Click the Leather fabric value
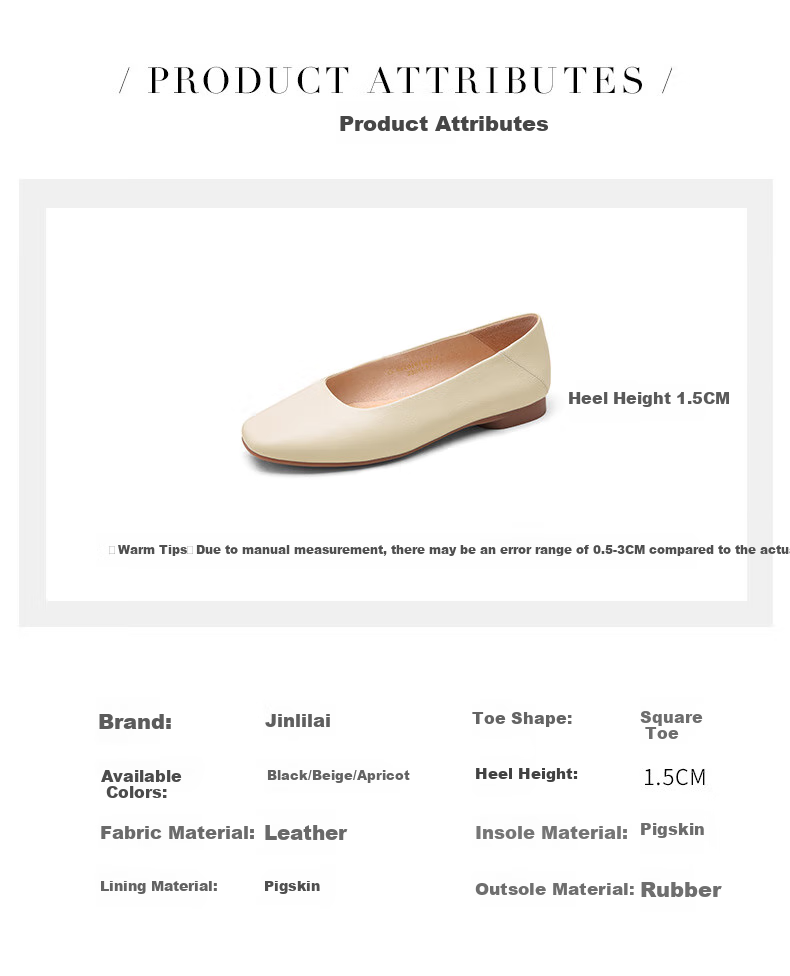Image resolution: width=790 pixels, height=976 pixels. tap(306, 833)
